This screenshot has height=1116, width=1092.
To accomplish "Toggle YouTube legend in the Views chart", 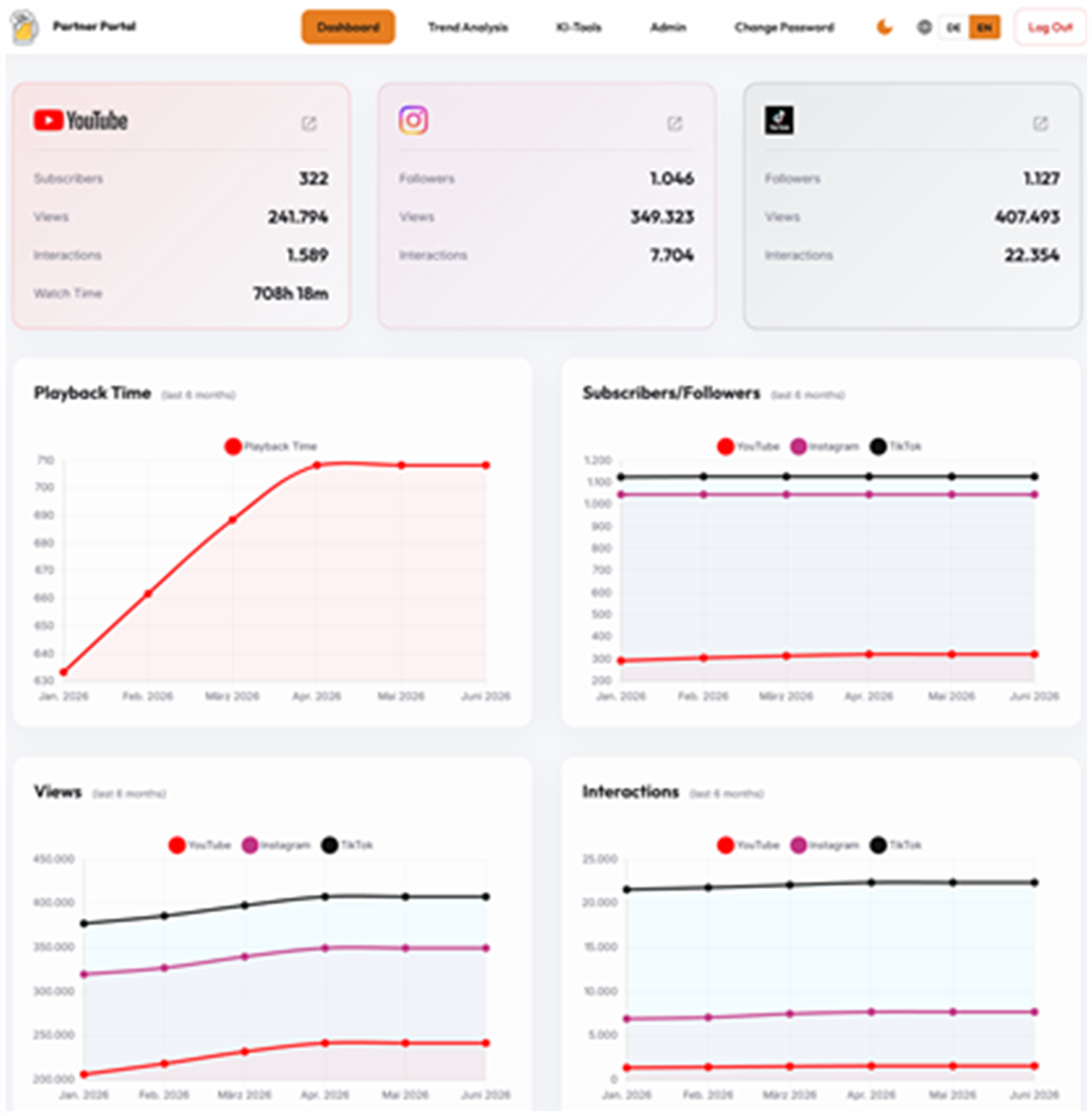I will pyautogui.click(x=199, y=845).
